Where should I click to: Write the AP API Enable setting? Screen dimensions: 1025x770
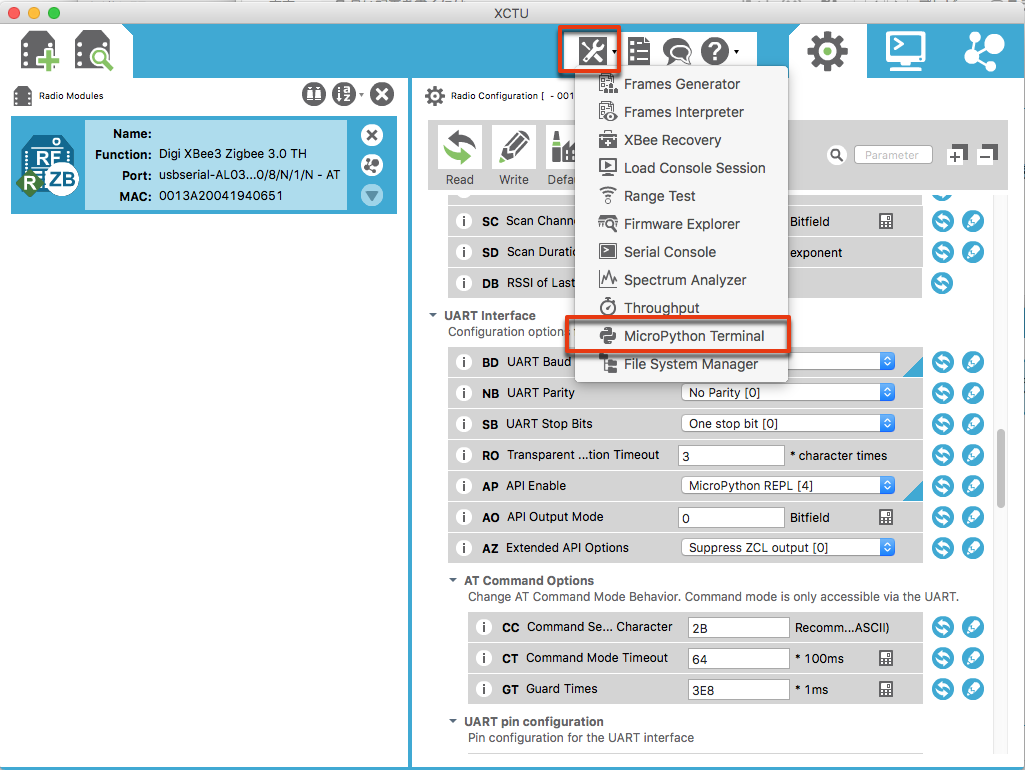tap(973, 486)
